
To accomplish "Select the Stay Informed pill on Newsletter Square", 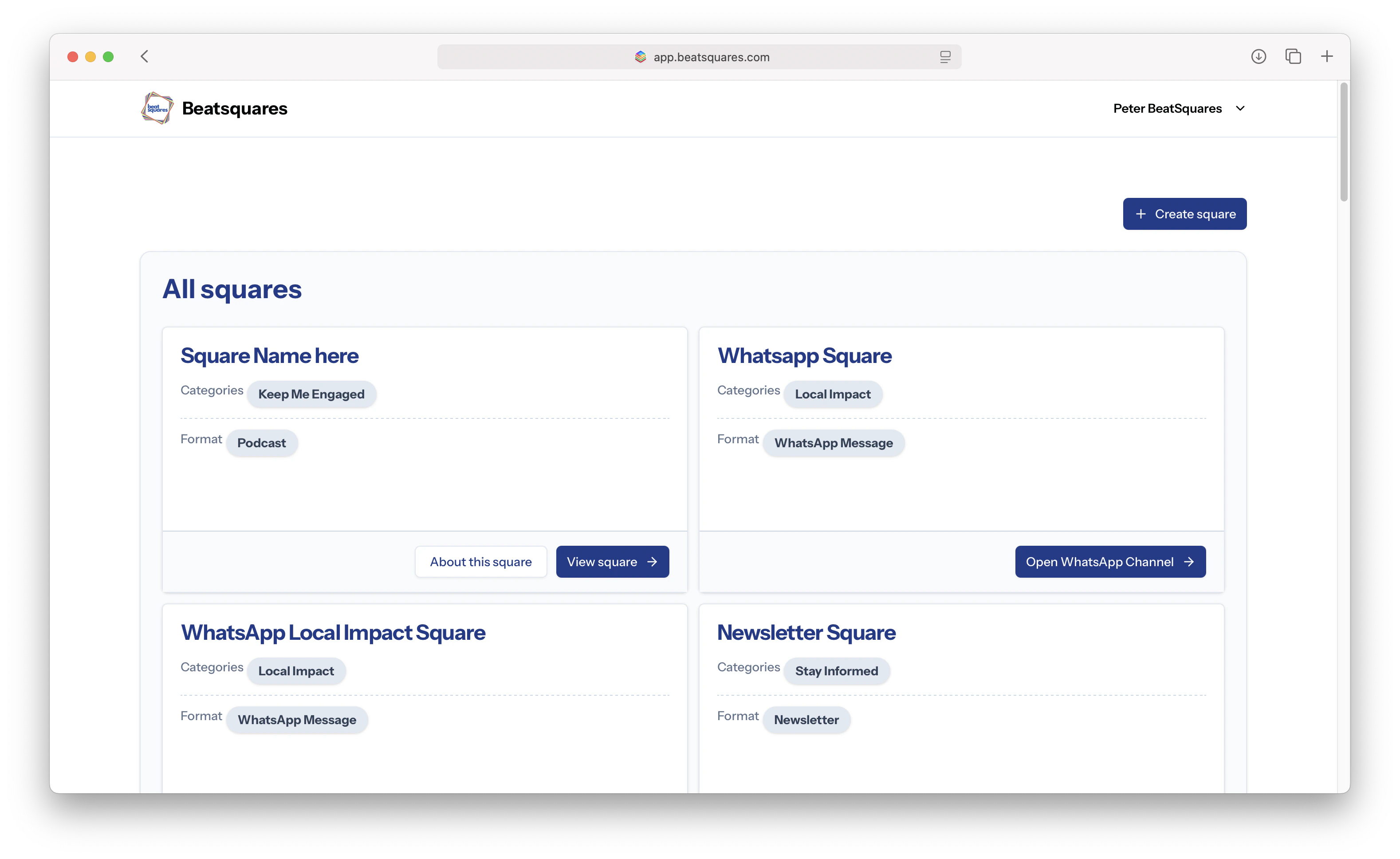I will tap(836, 671).
